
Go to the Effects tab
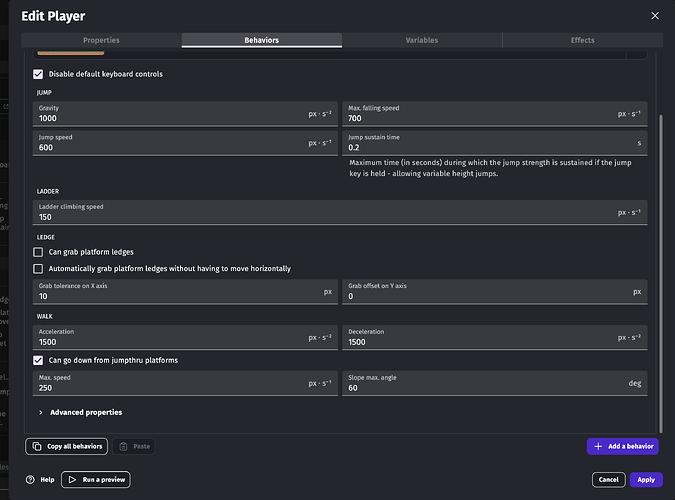(x=582, y=40)
